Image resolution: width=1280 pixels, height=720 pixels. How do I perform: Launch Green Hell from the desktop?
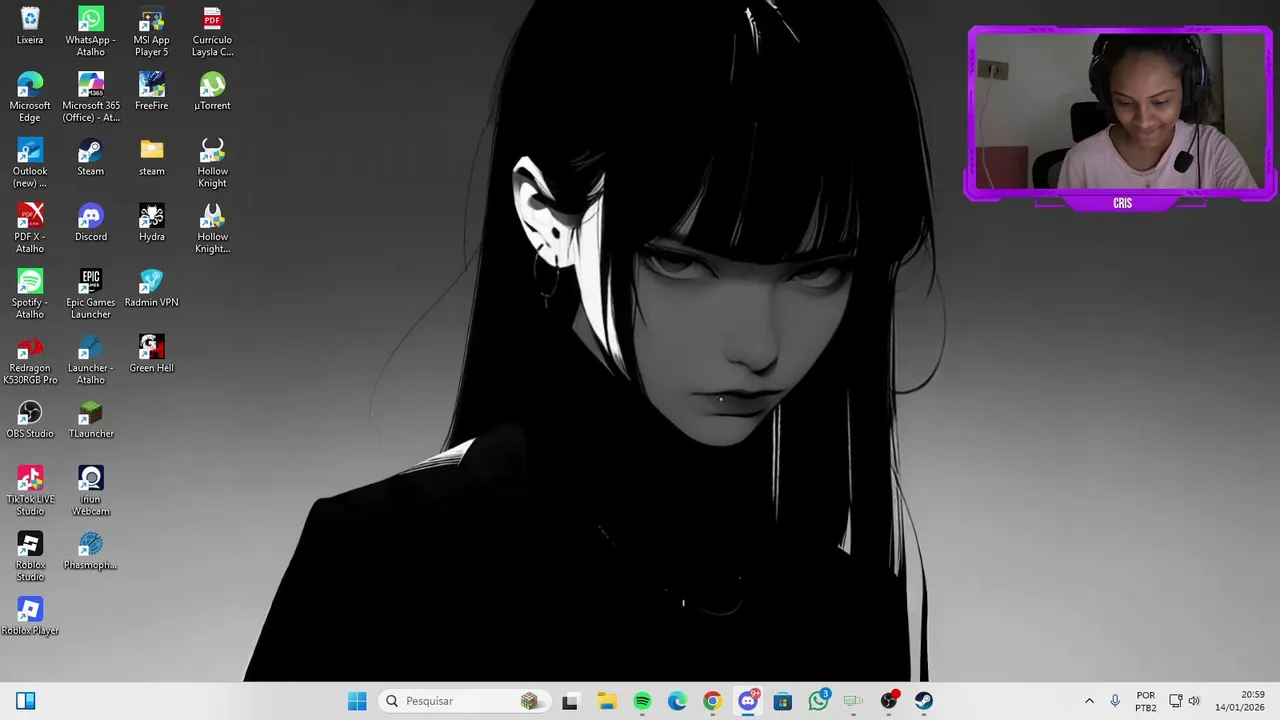click(x=152, y=354)
